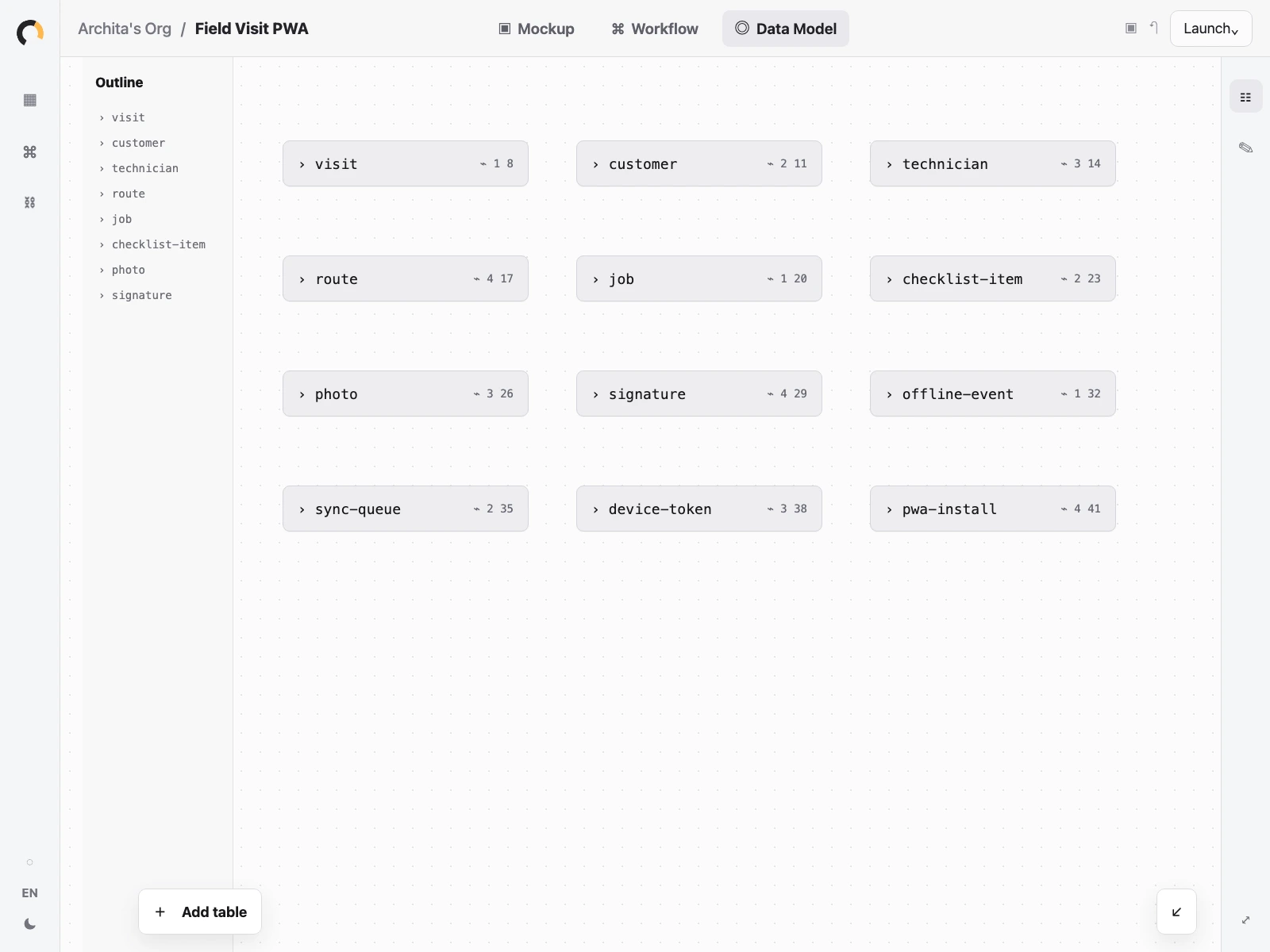
Task: Click the field count 41 on pwa-install
Action: click(x=1094, y=509)
